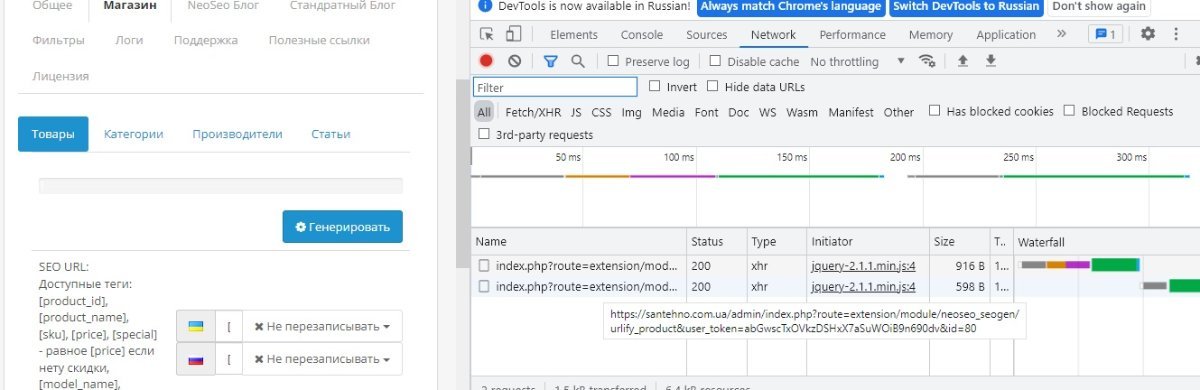Open the Application panel

(x=1006, y=34)
